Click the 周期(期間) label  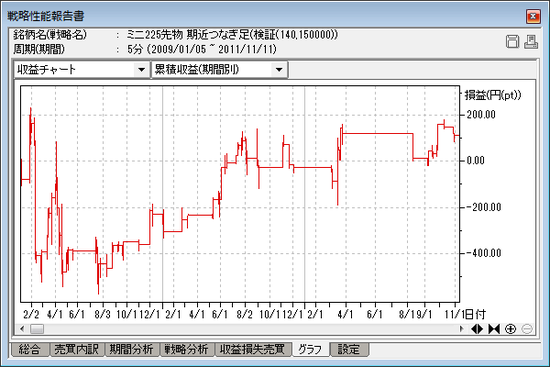tap(39, 49)
